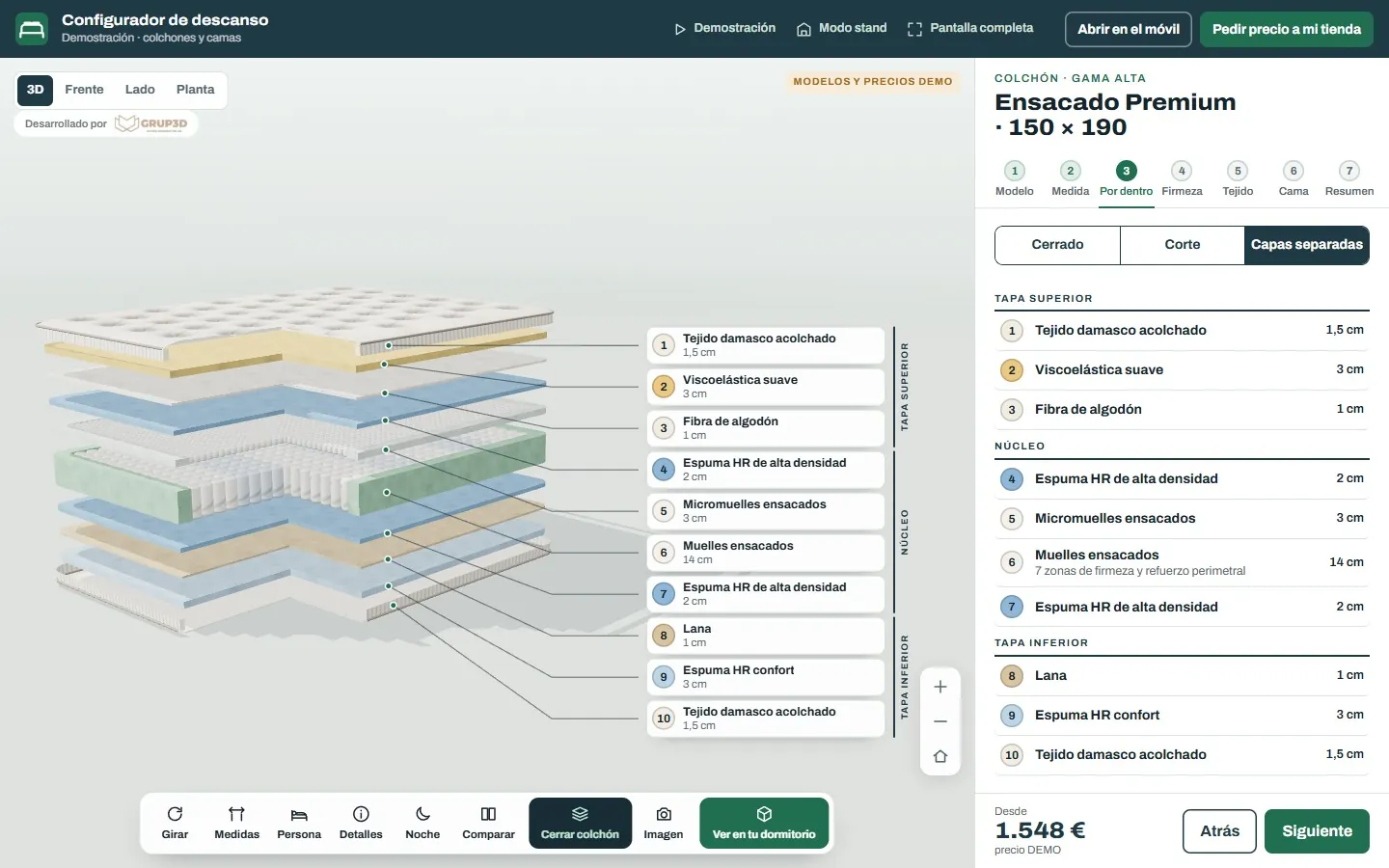Click Lana row in Tapa inferior list
The height and width of the screenshot is (868, 1389).
click(x=1182, y=676)
